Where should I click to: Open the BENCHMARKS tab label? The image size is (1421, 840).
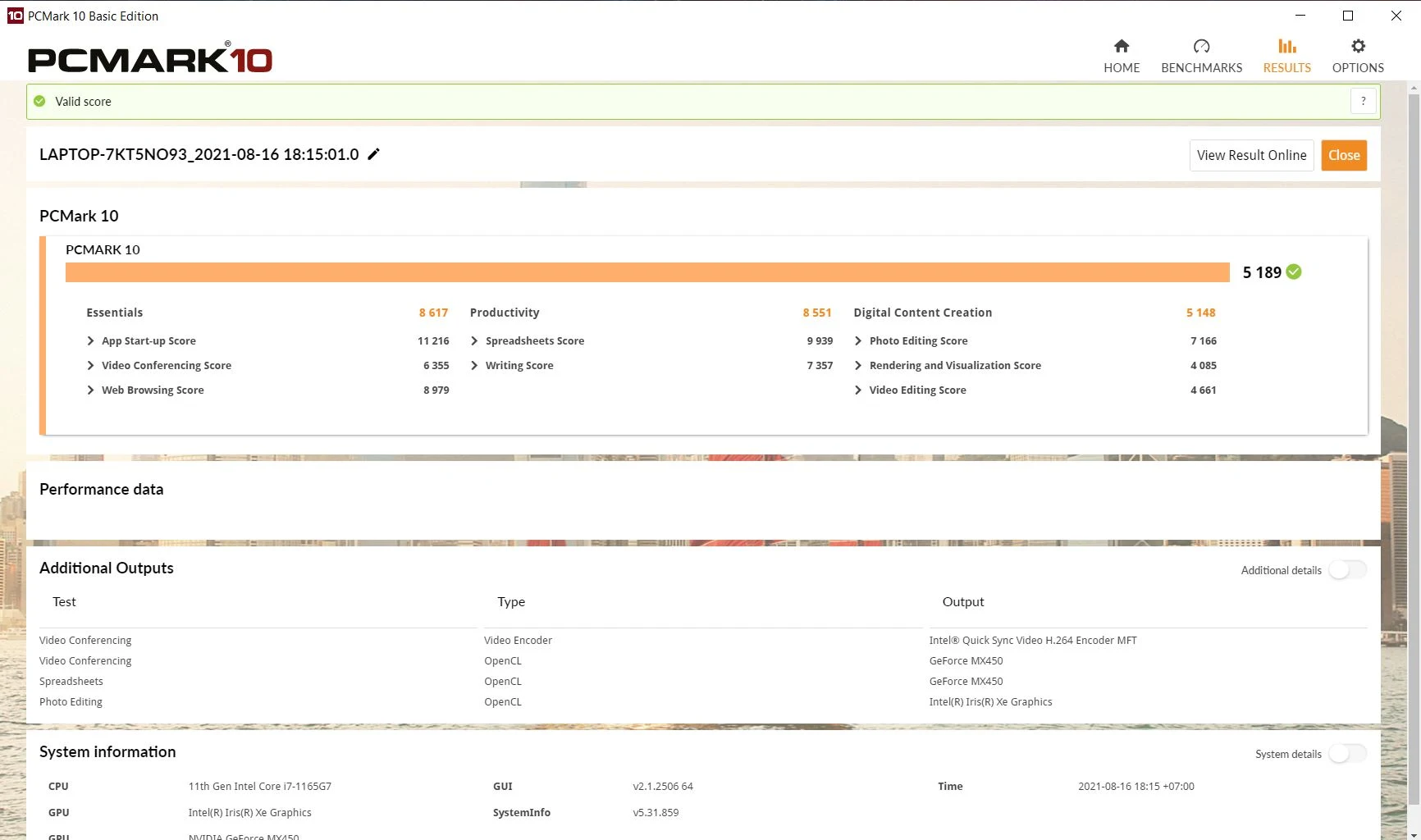tap(1201, 68)
